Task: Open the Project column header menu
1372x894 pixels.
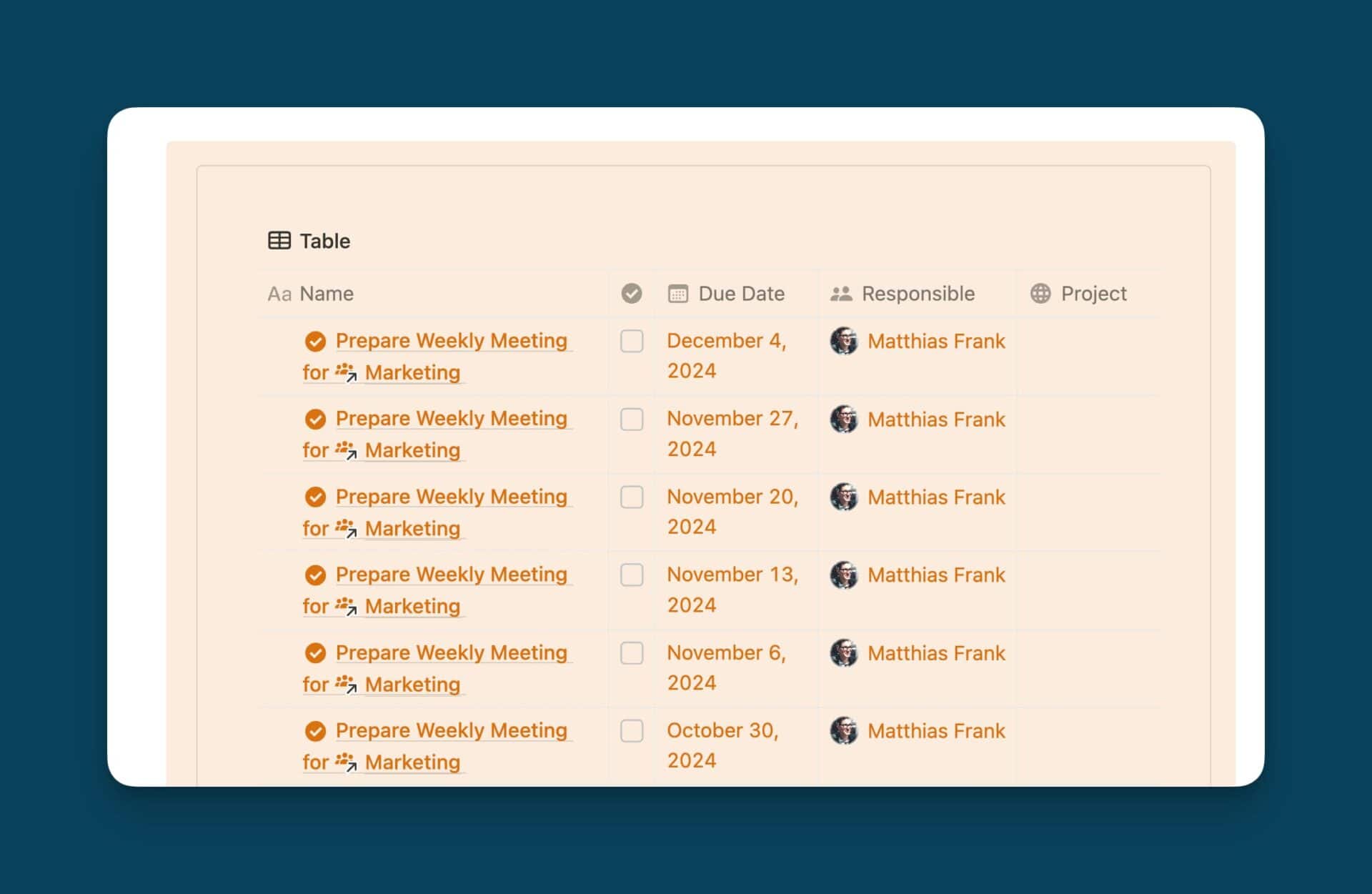Action: (x=1093, y=294)
